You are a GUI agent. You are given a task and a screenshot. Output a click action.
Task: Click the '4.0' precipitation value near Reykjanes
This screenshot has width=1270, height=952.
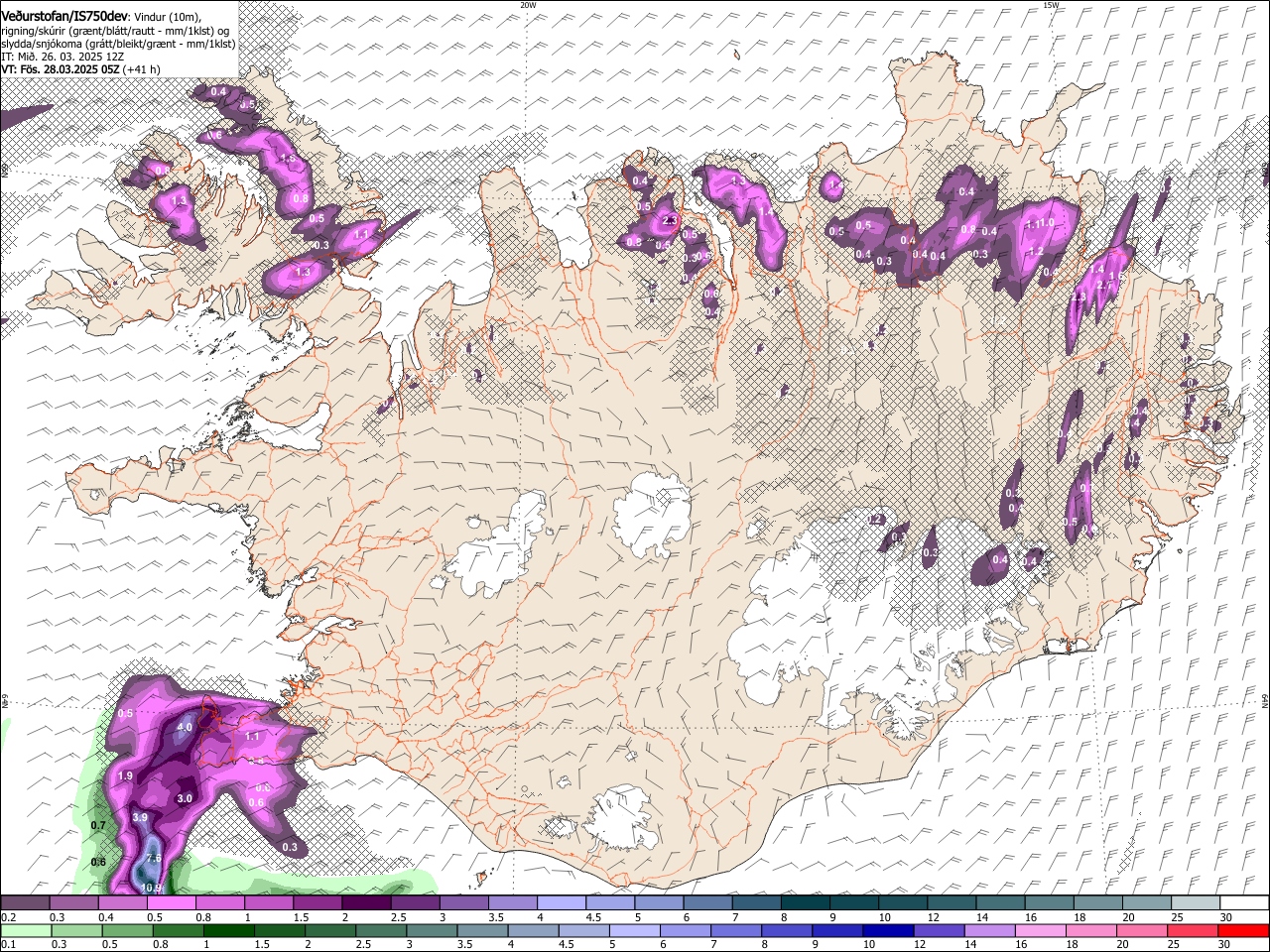point(185,727)
